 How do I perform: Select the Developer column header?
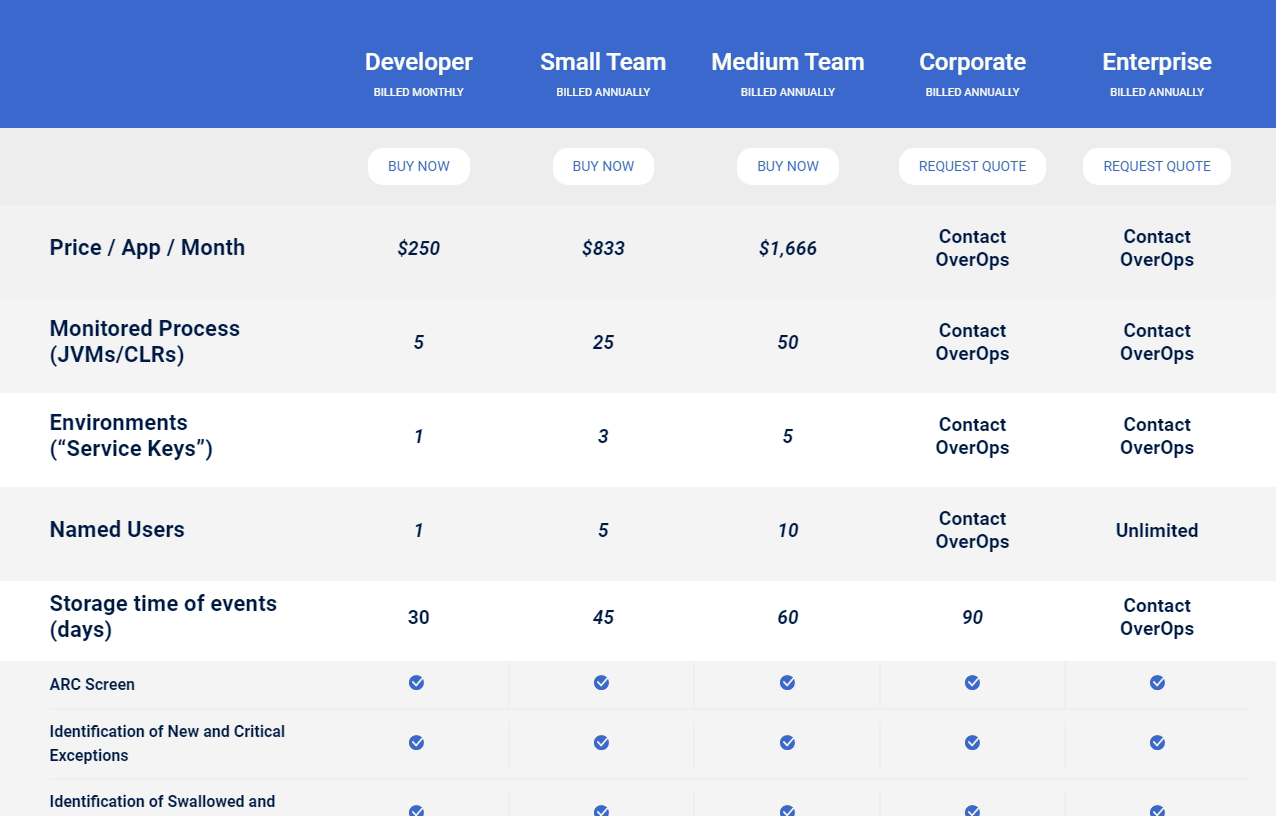418,61
